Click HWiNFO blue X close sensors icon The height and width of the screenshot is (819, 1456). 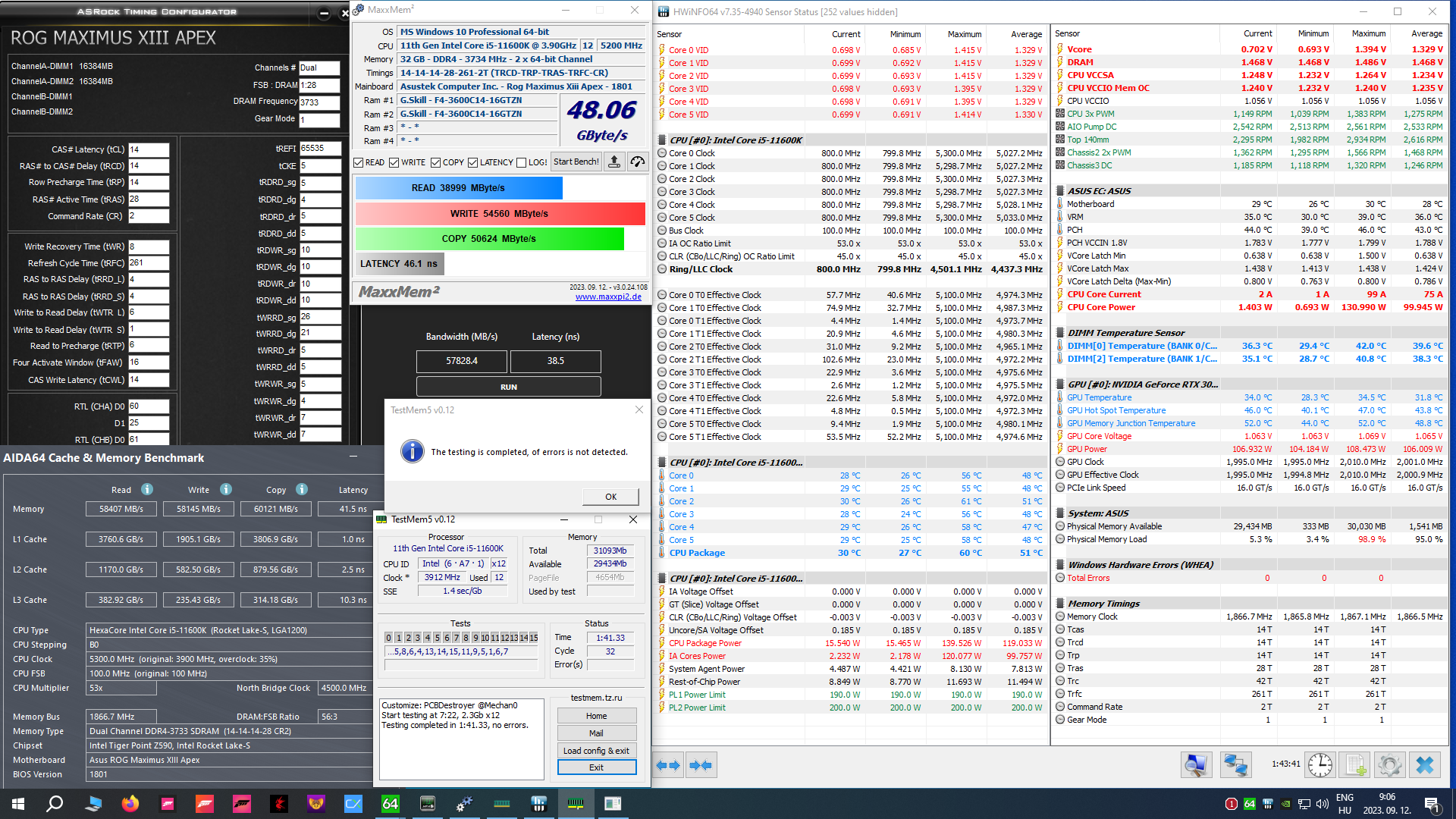point(1425,765)
